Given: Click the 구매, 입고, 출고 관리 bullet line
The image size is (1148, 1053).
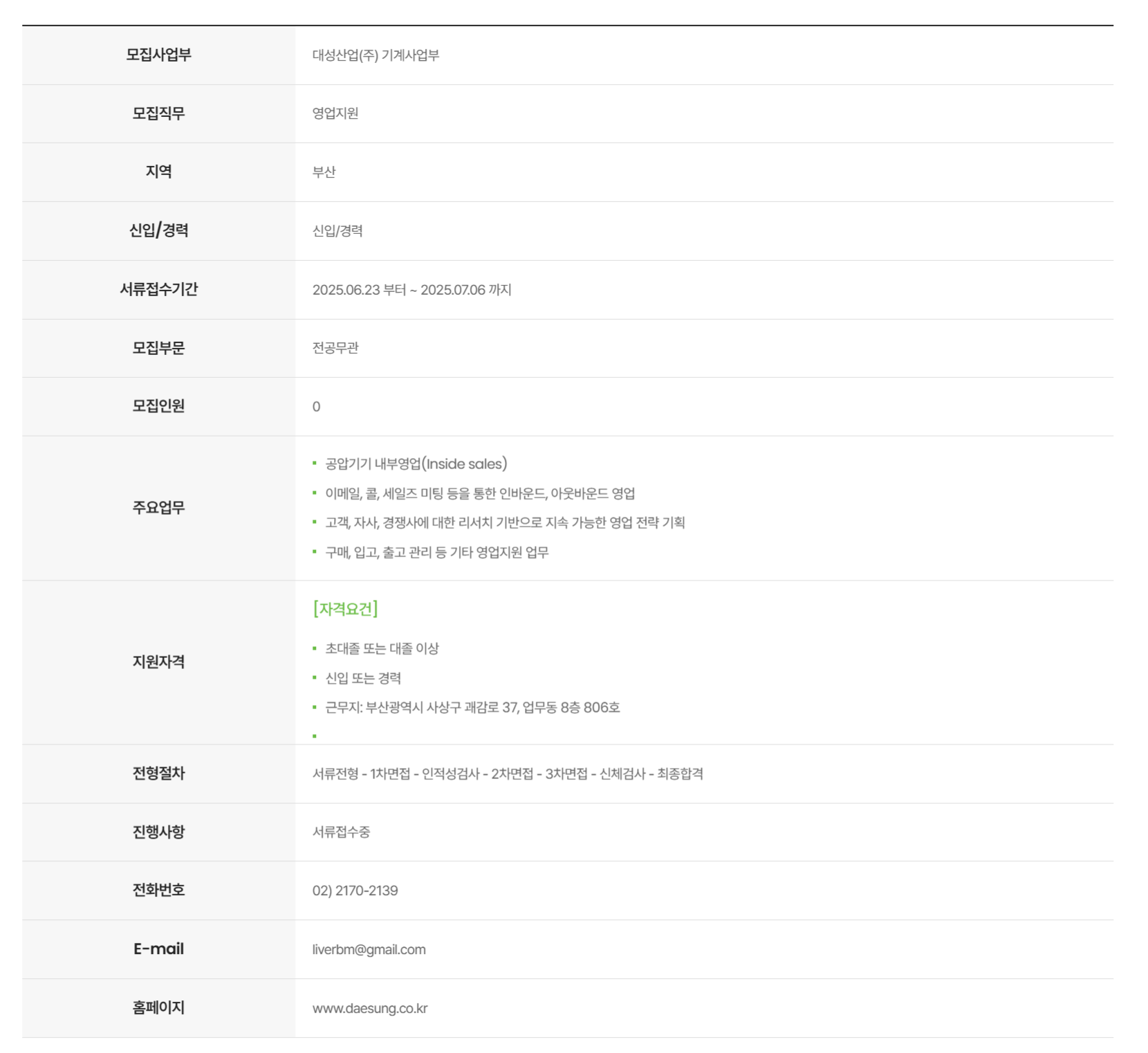Looking at the screenshot, I should [436, 552].
